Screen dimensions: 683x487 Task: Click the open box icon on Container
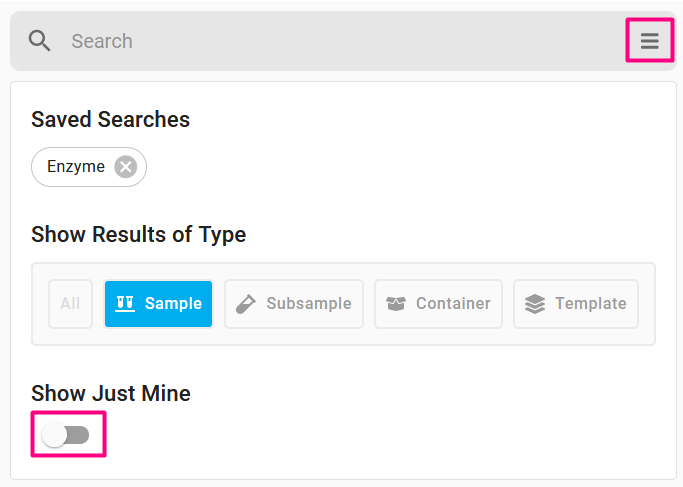(396, 304)
